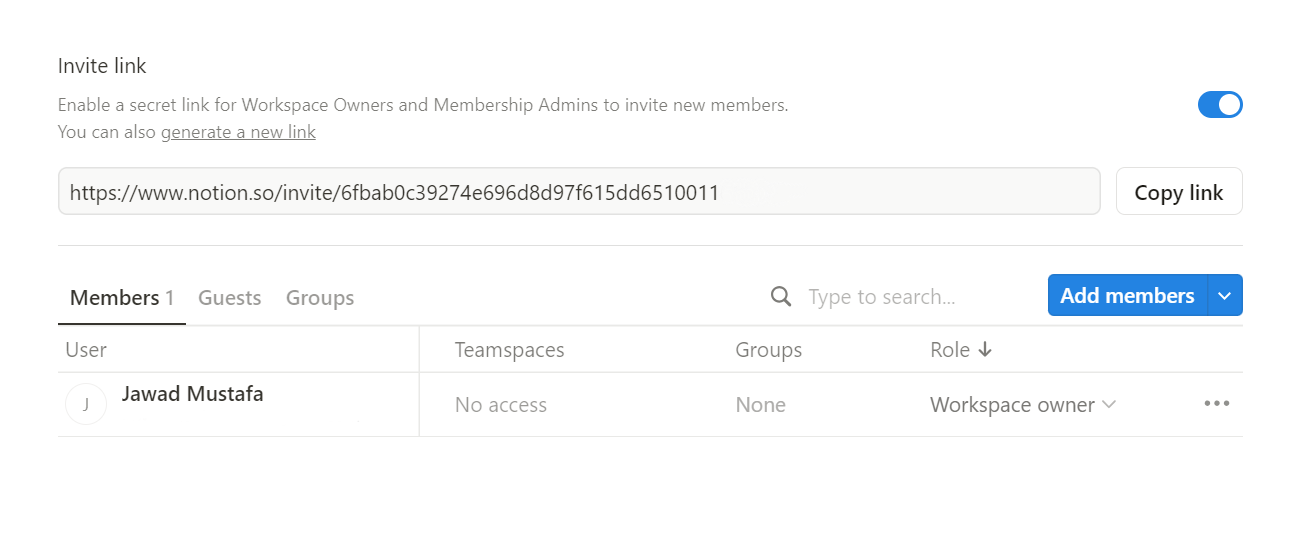Open the Guests tab
The height and width of the screenshot is (539, 1300).
(229, 298)
